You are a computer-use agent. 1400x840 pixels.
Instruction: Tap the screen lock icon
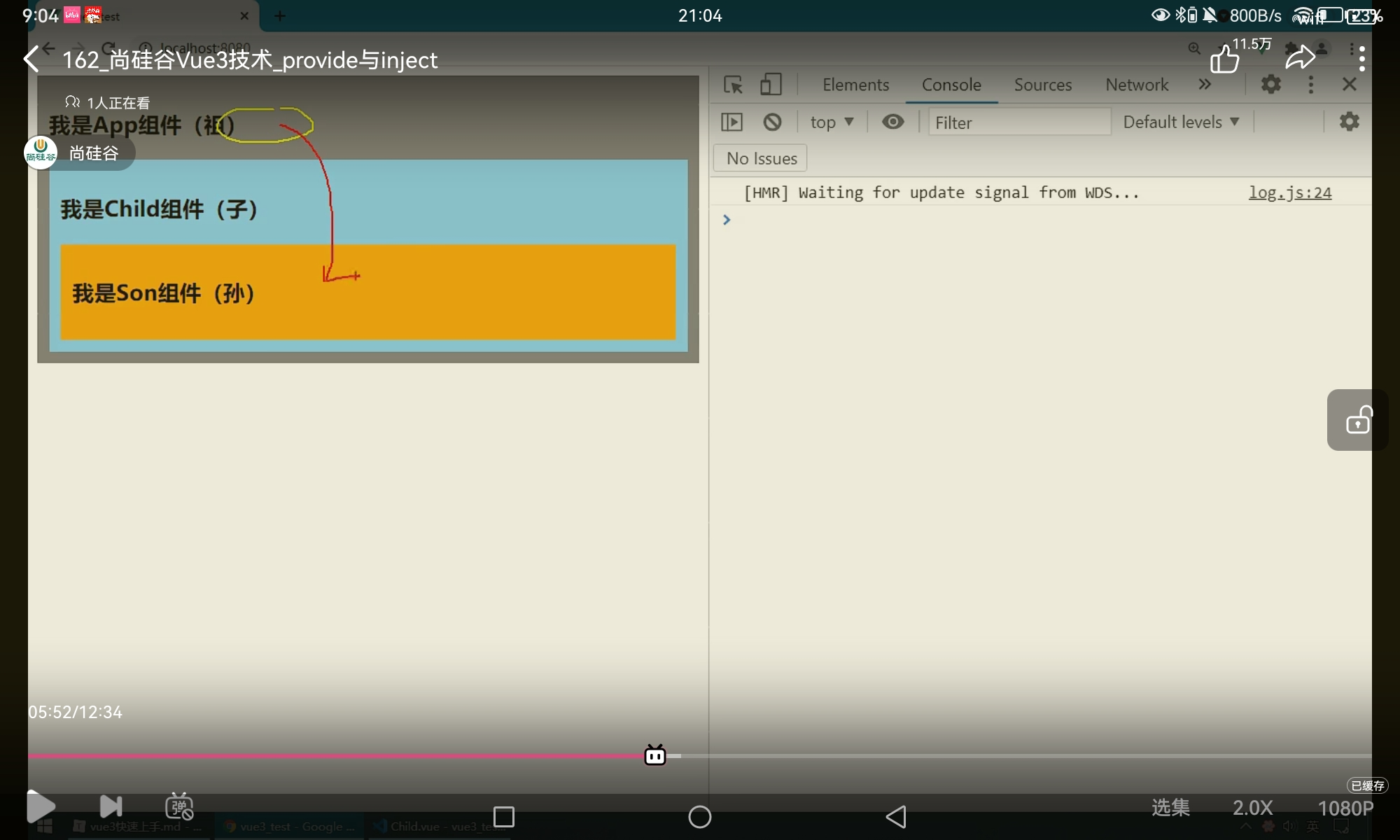[1358, 420]
